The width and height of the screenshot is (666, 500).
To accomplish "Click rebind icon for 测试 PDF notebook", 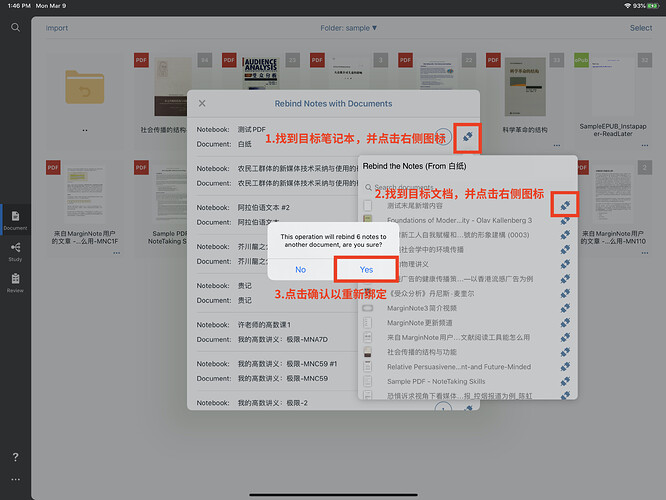I will tap(468, 137).
